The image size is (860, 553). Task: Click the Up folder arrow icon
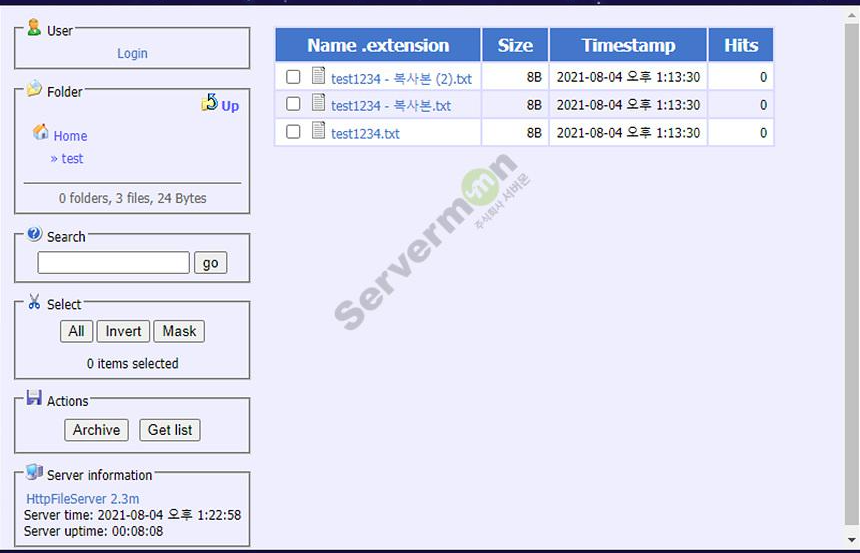click(210, 103)
